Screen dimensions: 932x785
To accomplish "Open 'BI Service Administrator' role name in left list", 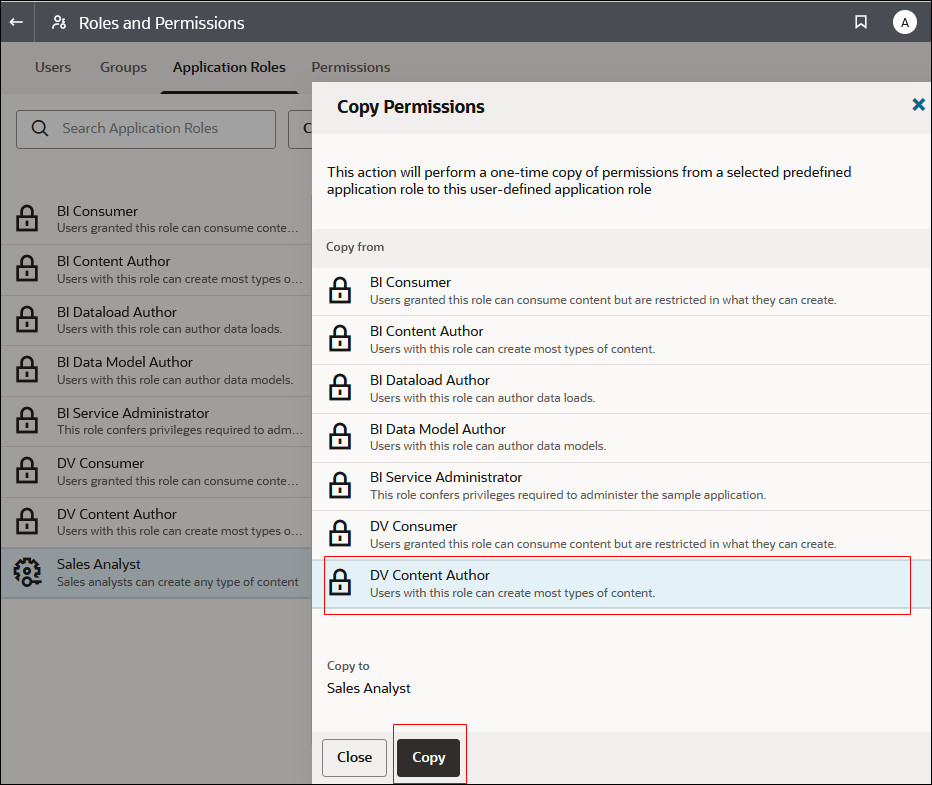I will [x=133, y=413].
